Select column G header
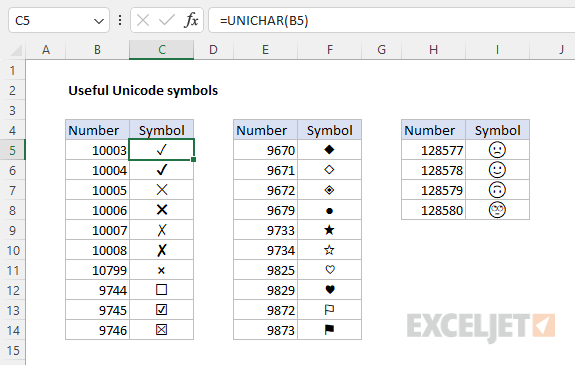 click(x=381, y=50)
